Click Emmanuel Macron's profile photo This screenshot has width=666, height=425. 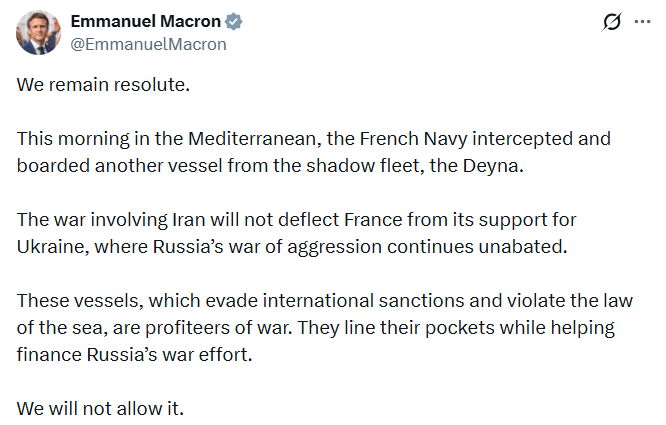tap(37, 34)
